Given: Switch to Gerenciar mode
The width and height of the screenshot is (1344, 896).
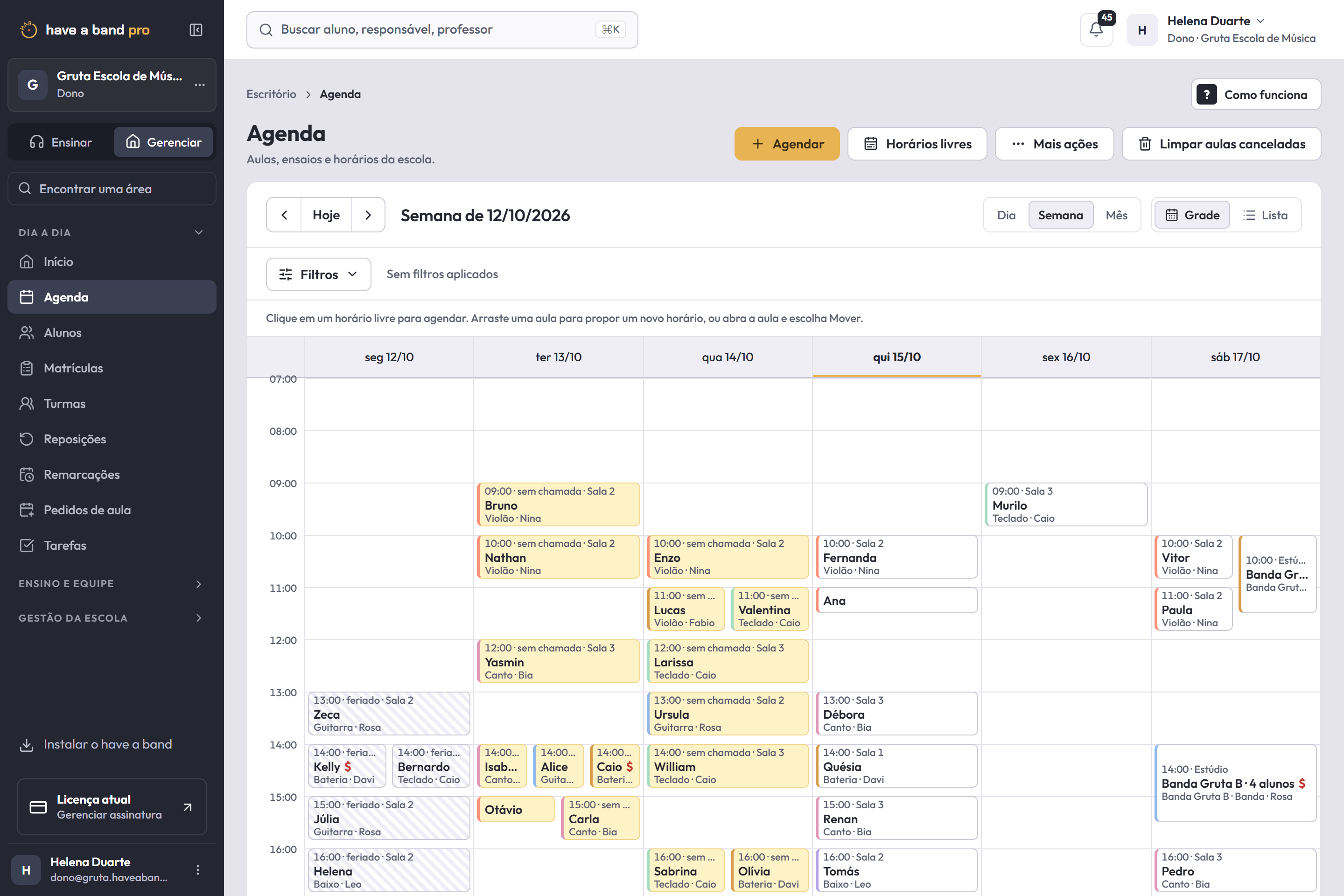Looking at the screenshot, I should coord(163,142).
